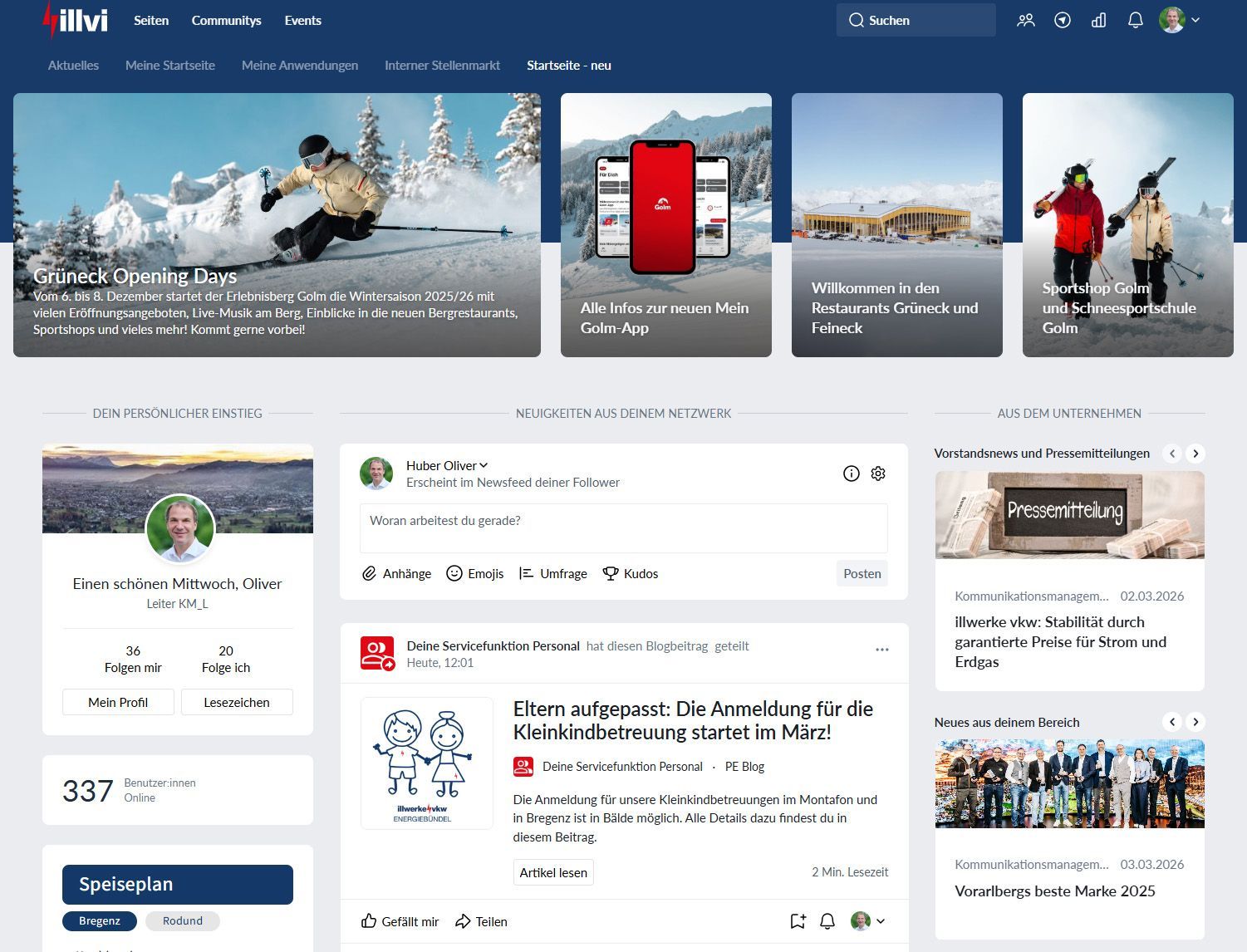Click the illvi logo

[76, 20]
